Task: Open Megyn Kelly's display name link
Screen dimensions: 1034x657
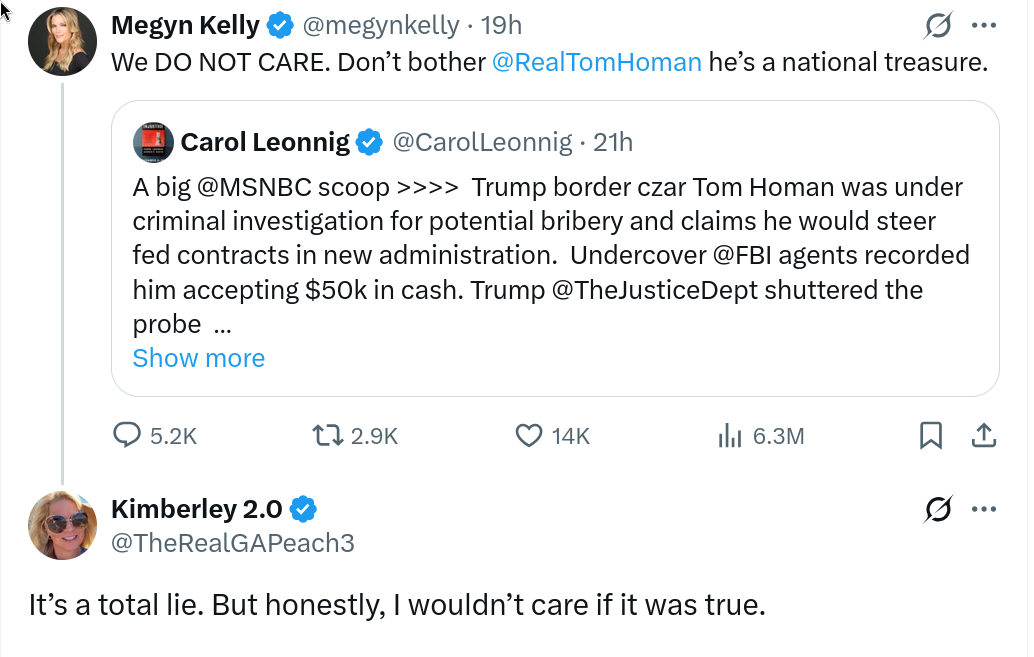Action: [185, 25]
